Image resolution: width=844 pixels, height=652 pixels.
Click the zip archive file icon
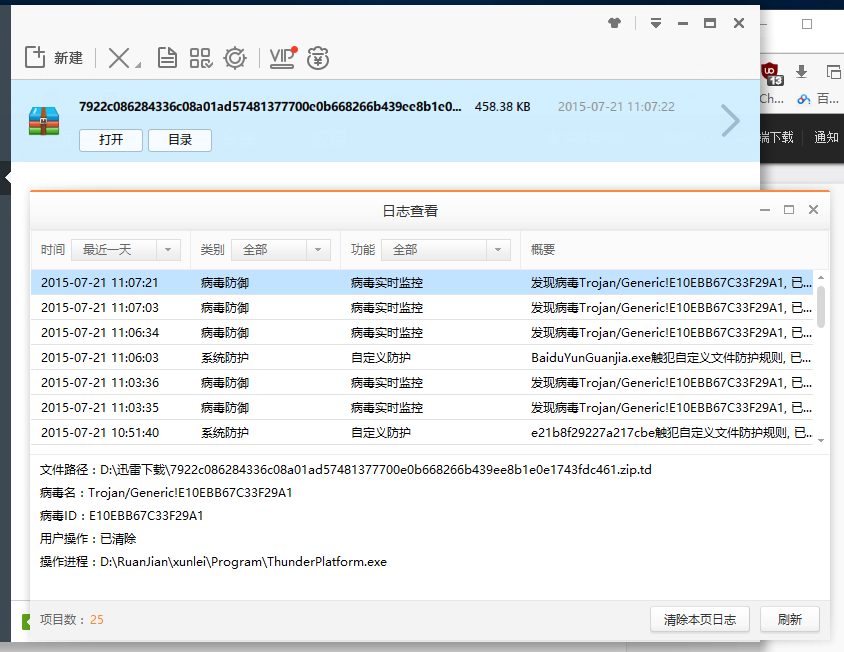(x=44, y=121)
